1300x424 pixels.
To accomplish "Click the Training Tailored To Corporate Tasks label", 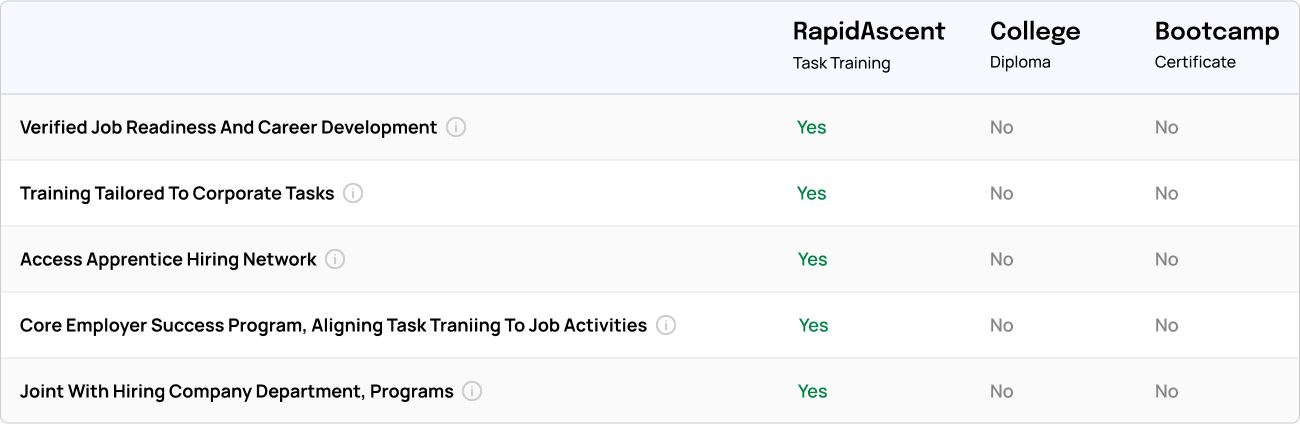I will pos(177,193).
